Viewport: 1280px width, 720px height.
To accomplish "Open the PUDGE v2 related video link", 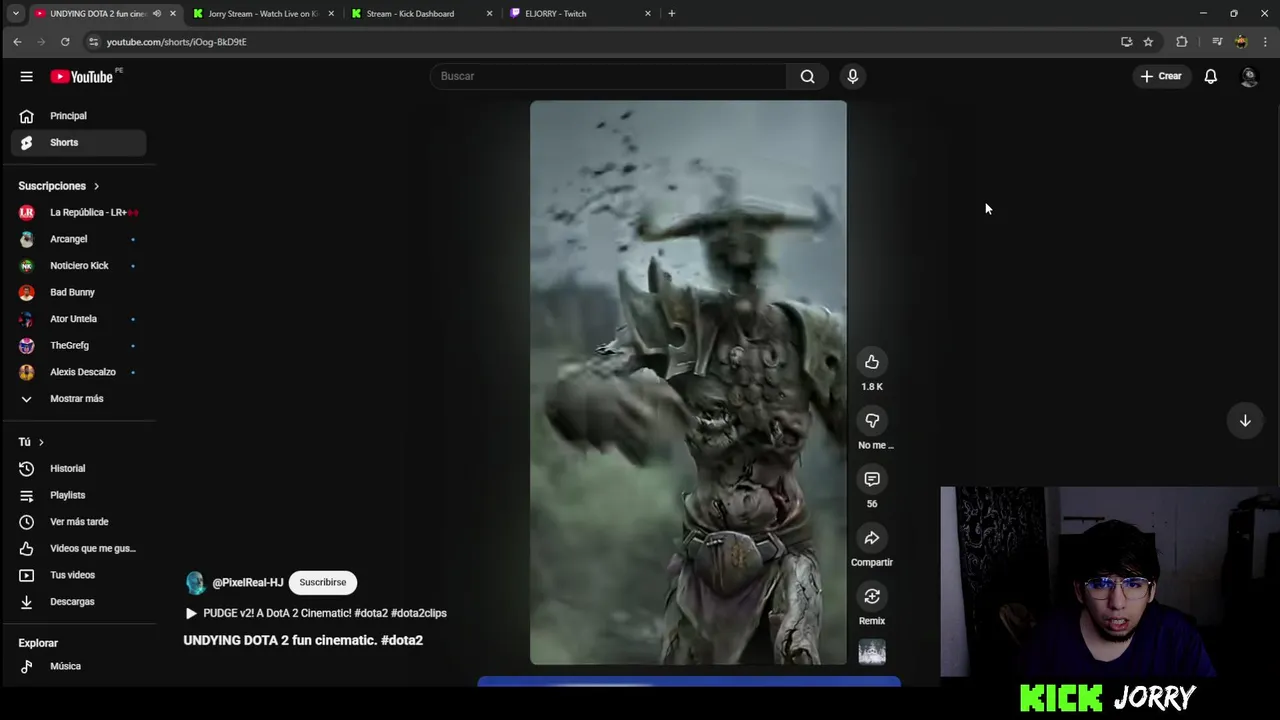I will click(x=316, y=613).
